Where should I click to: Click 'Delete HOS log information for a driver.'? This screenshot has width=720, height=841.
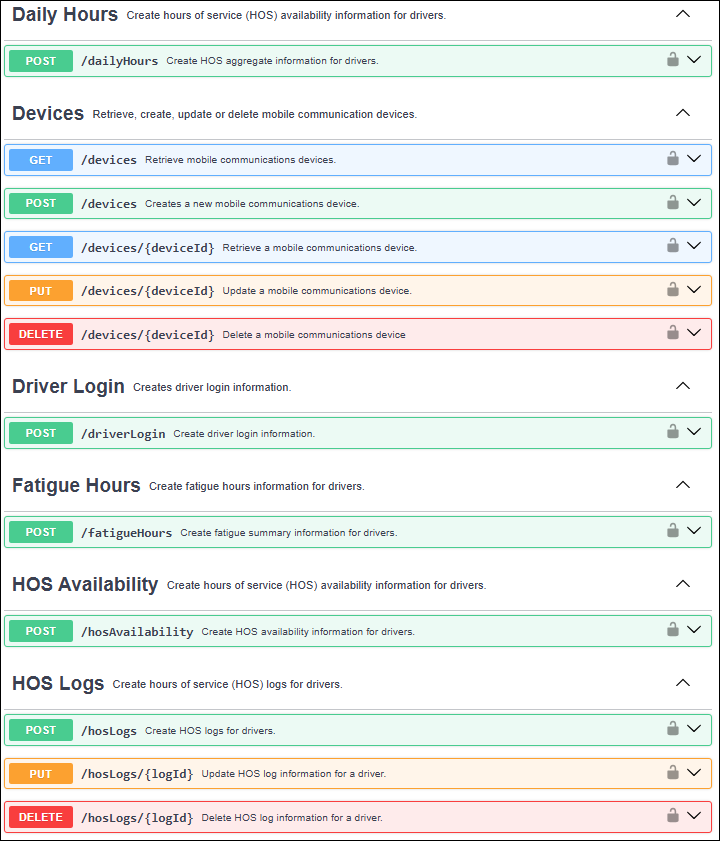(x=292, y=818)
